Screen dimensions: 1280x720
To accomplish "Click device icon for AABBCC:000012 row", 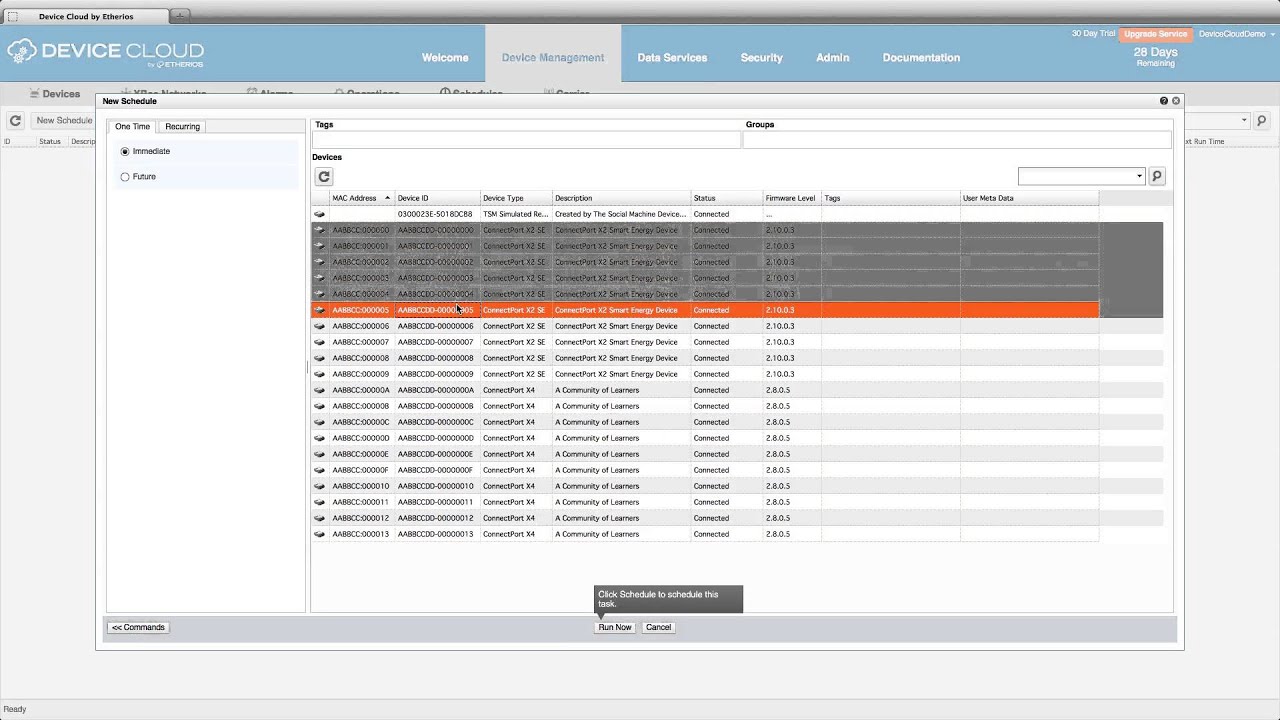I will click(320, 518).
